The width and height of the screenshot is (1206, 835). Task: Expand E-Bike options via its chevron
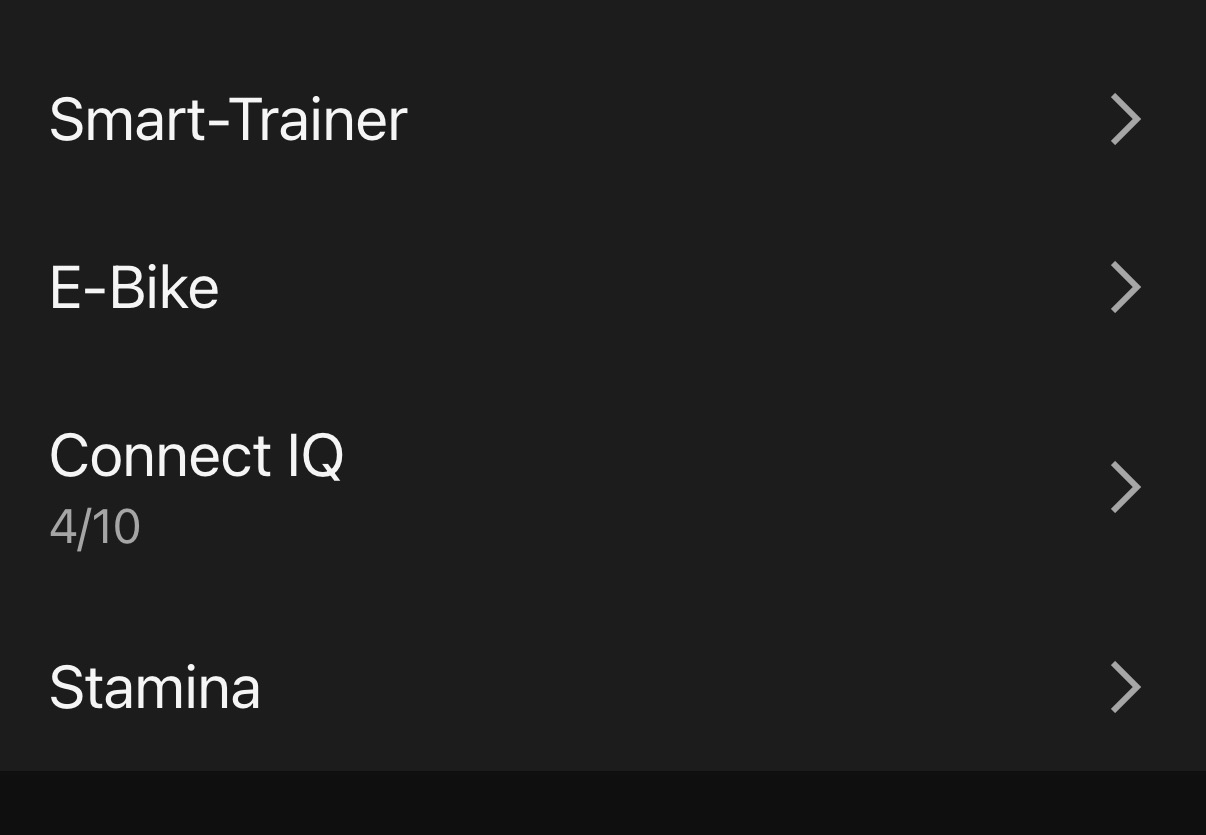point(1126,288)
